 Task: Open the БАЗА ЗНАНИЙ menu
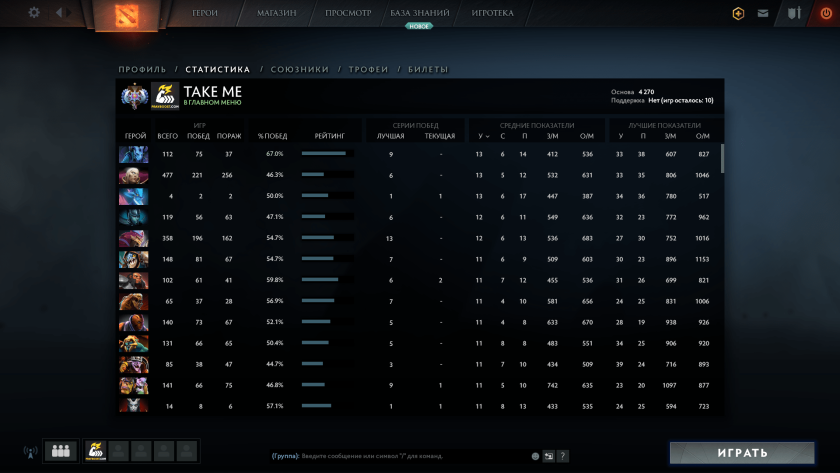(x=419, y=13)
